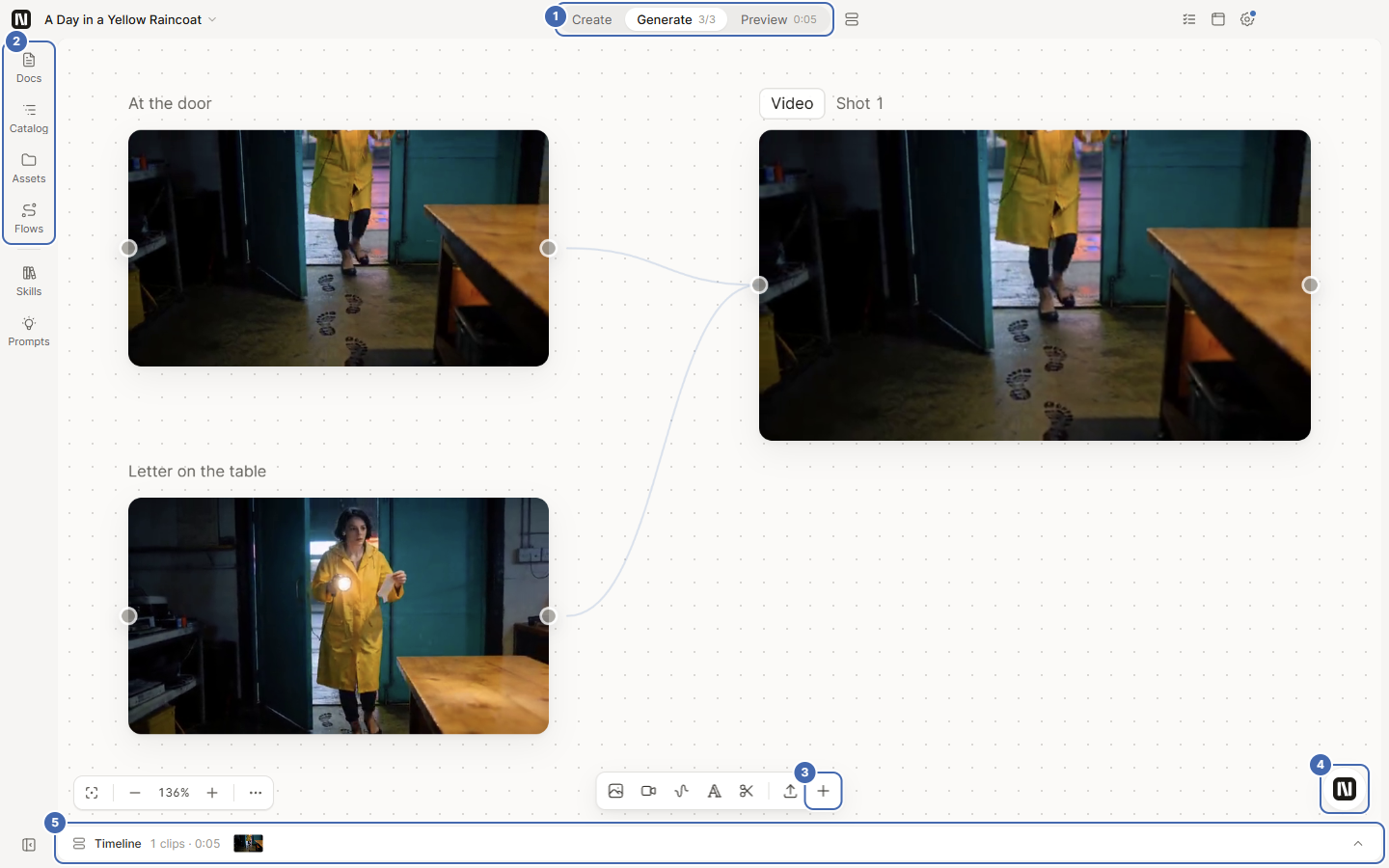This screenshot has height=868, width=1389.
Task: Add a text node
Action: click(714, 791)
